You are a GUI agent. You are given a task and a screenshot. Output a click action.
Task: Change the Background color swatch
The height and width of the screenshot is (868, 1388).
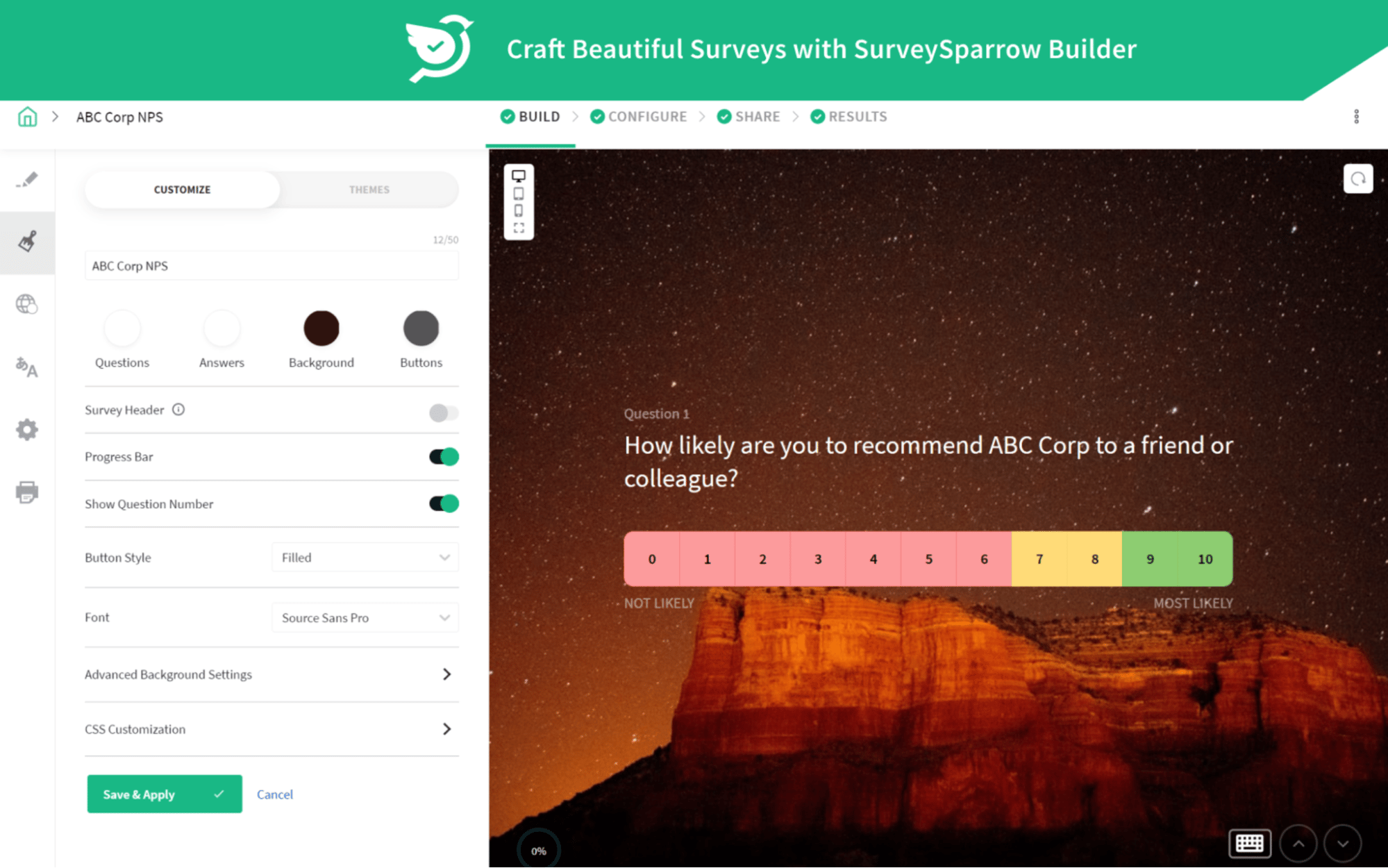pyautogui.click(x=321, y=326)
